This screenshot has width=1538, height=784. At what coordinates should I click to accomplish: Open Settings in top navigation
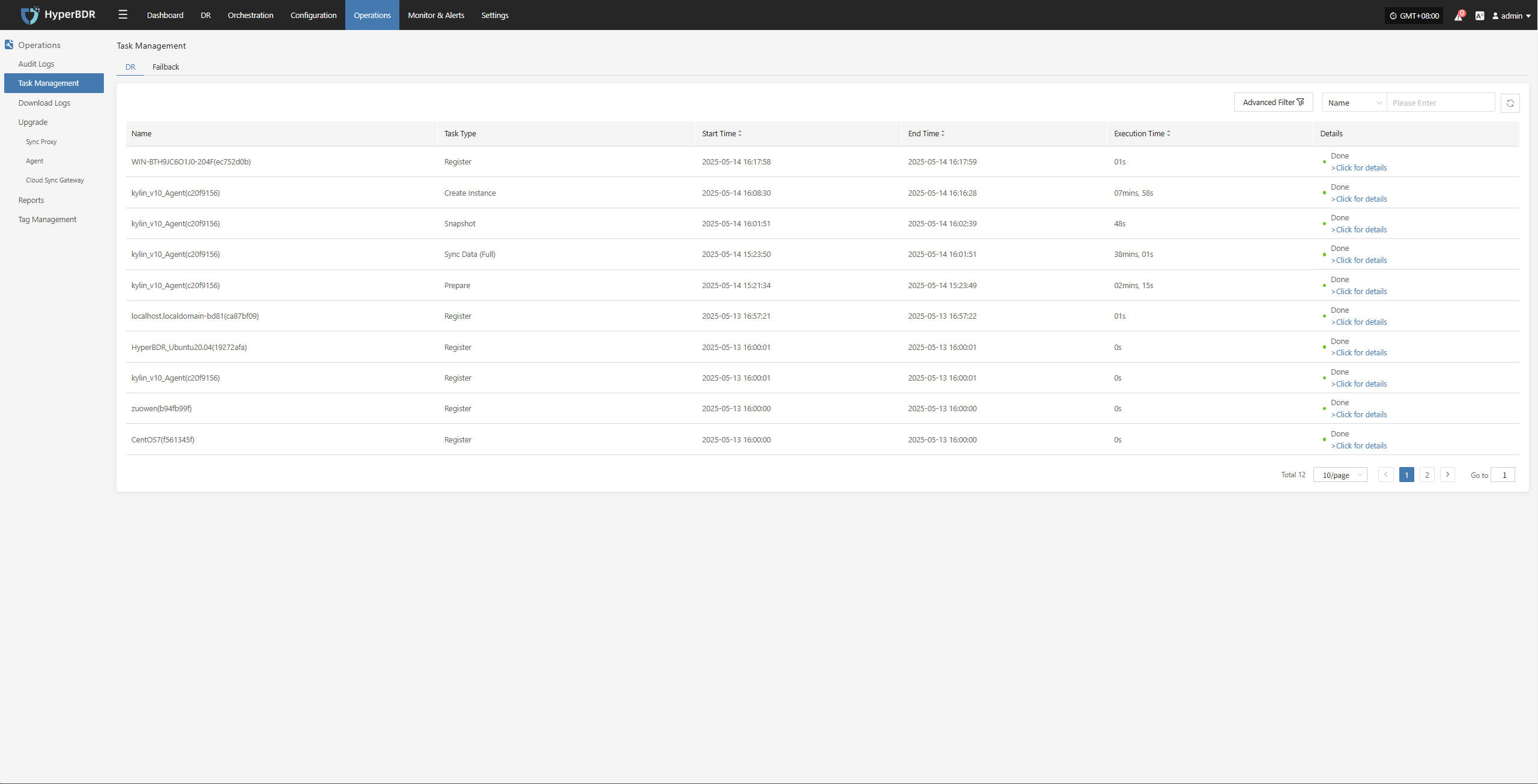tap(495, 15)
